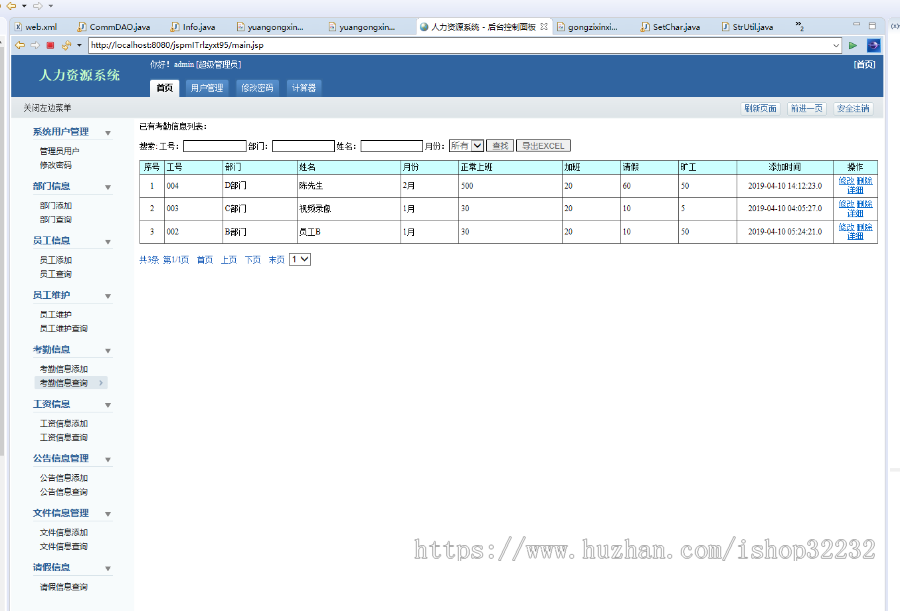This screenshot has height=611, width=900.
Task: Go to 下页 in pagination
Action: (253, 260)
